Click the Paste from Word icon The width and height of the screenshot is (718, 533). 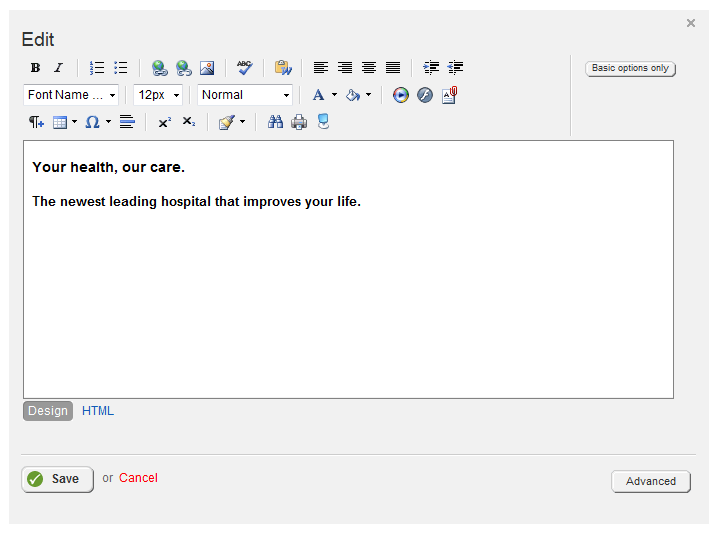pyautogui.click(x=283, y=68)
